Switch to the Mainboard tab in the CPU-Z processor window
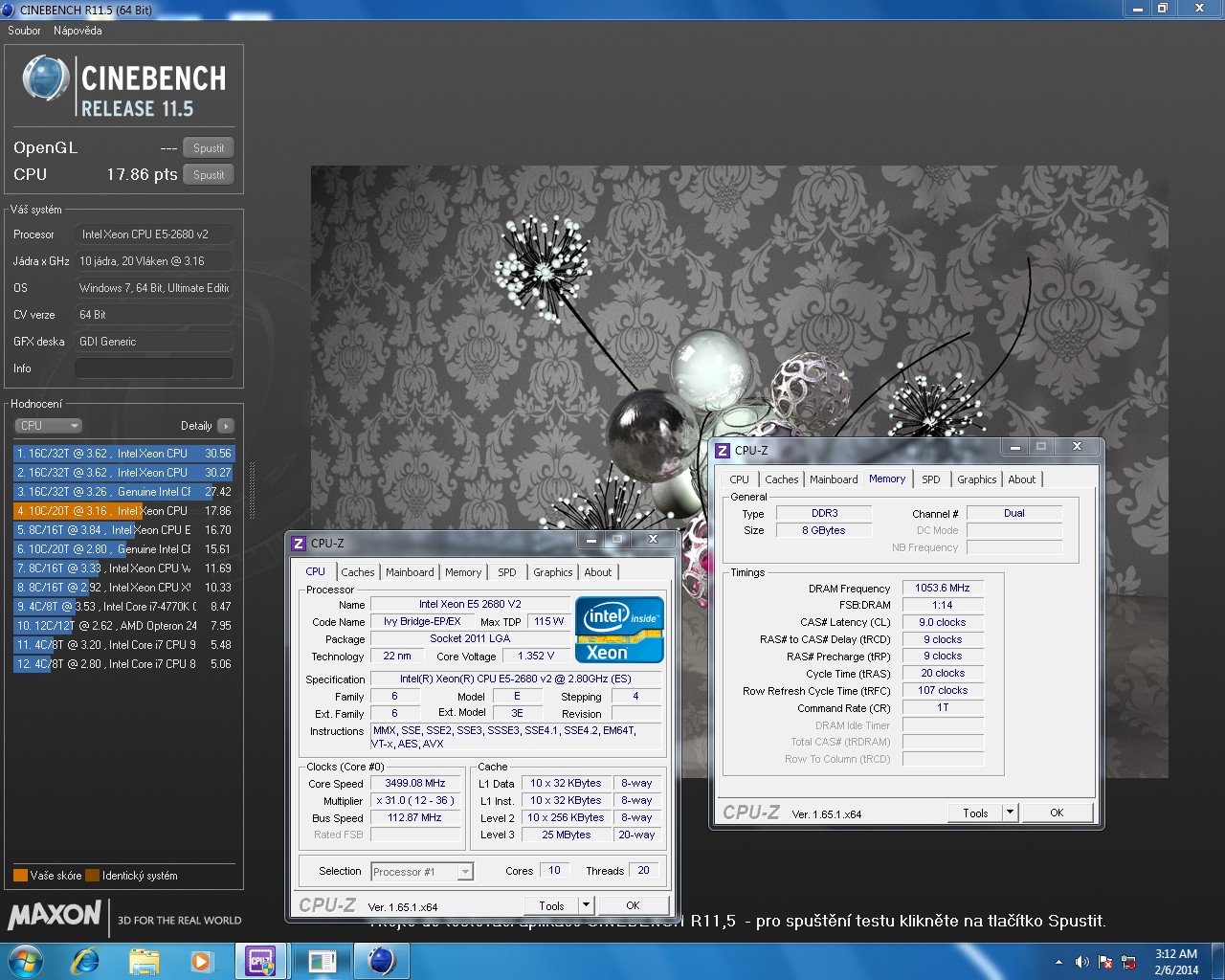The image size is (1225, 980). [x=410, y=572]
